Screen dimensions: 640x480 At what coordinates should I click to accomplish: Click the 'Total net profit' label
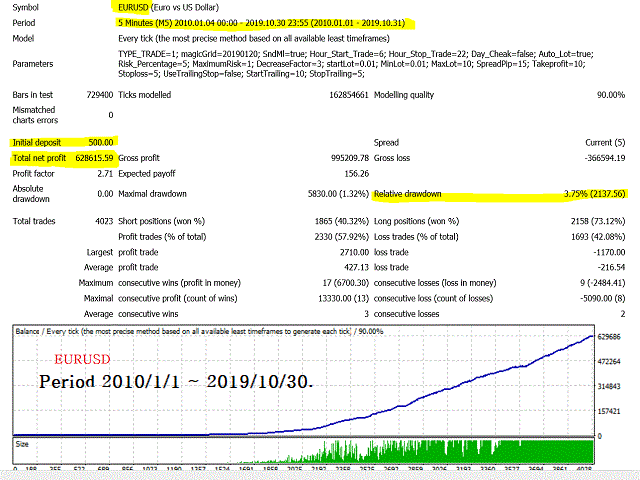click(x=39, y=158)
